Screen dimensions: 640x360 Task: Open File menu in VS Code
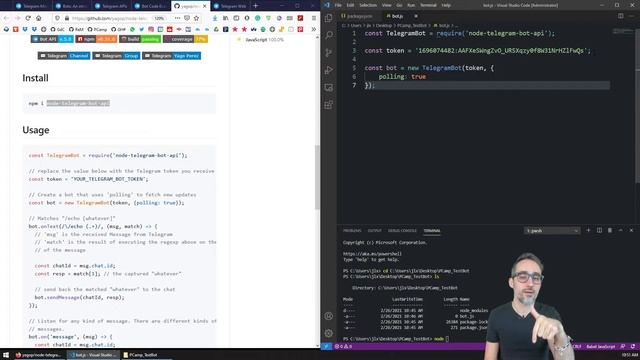(x=338, y=5)
